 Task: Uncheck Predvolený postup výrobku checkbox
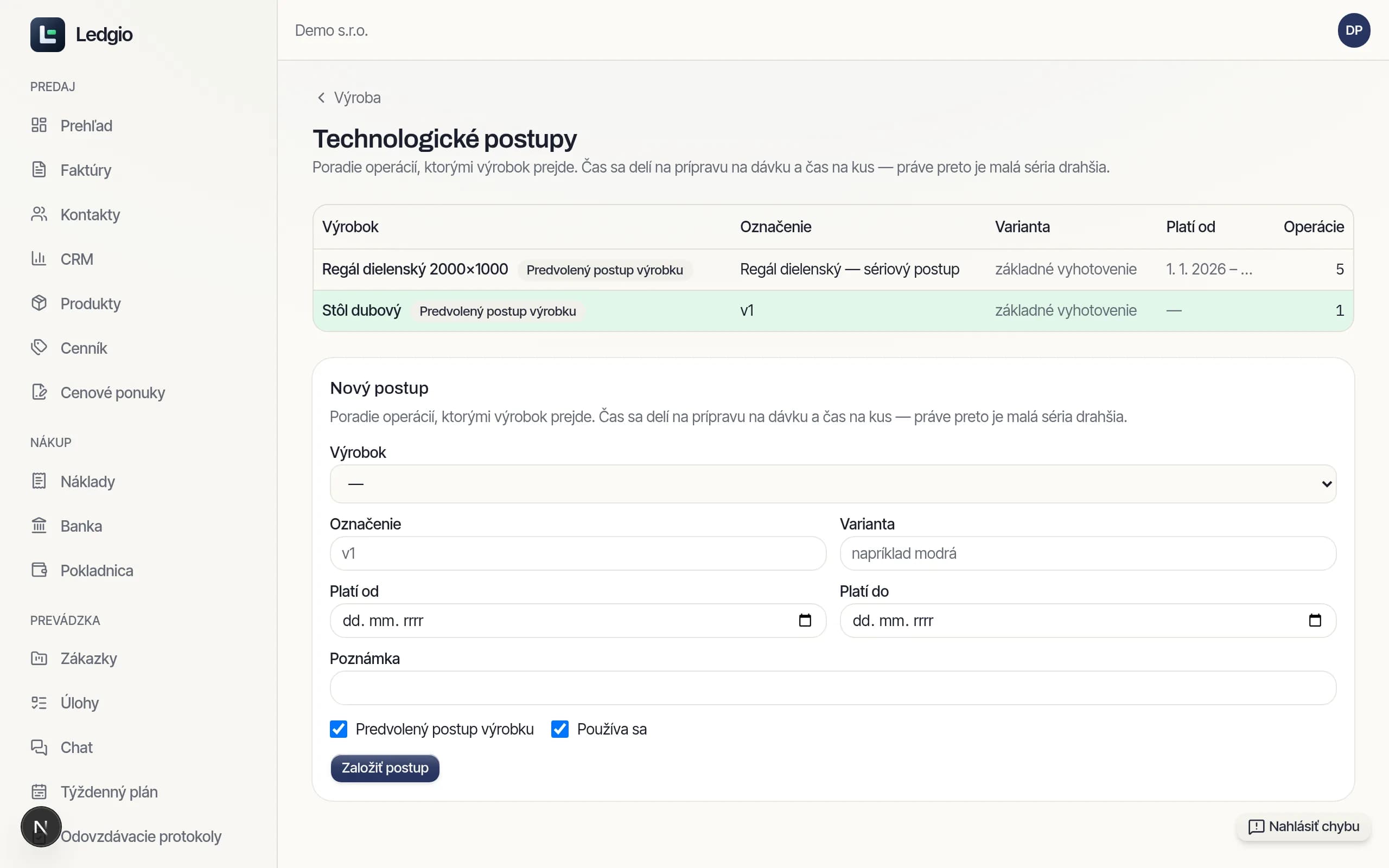click(339, 729)
